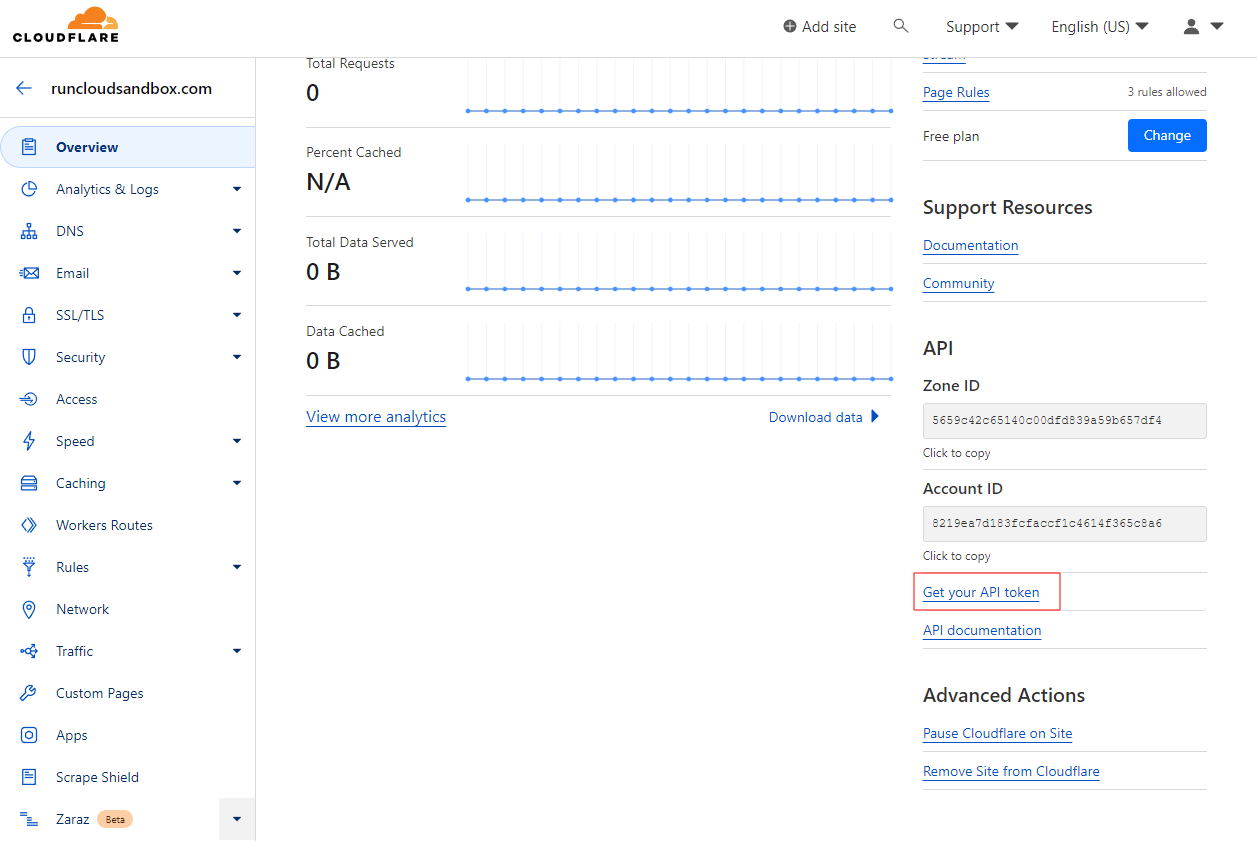The image size is (1257, 841).
Task: Expand the Rules submenu arrow
Action: pyautogui.click(x=237, y=567)
